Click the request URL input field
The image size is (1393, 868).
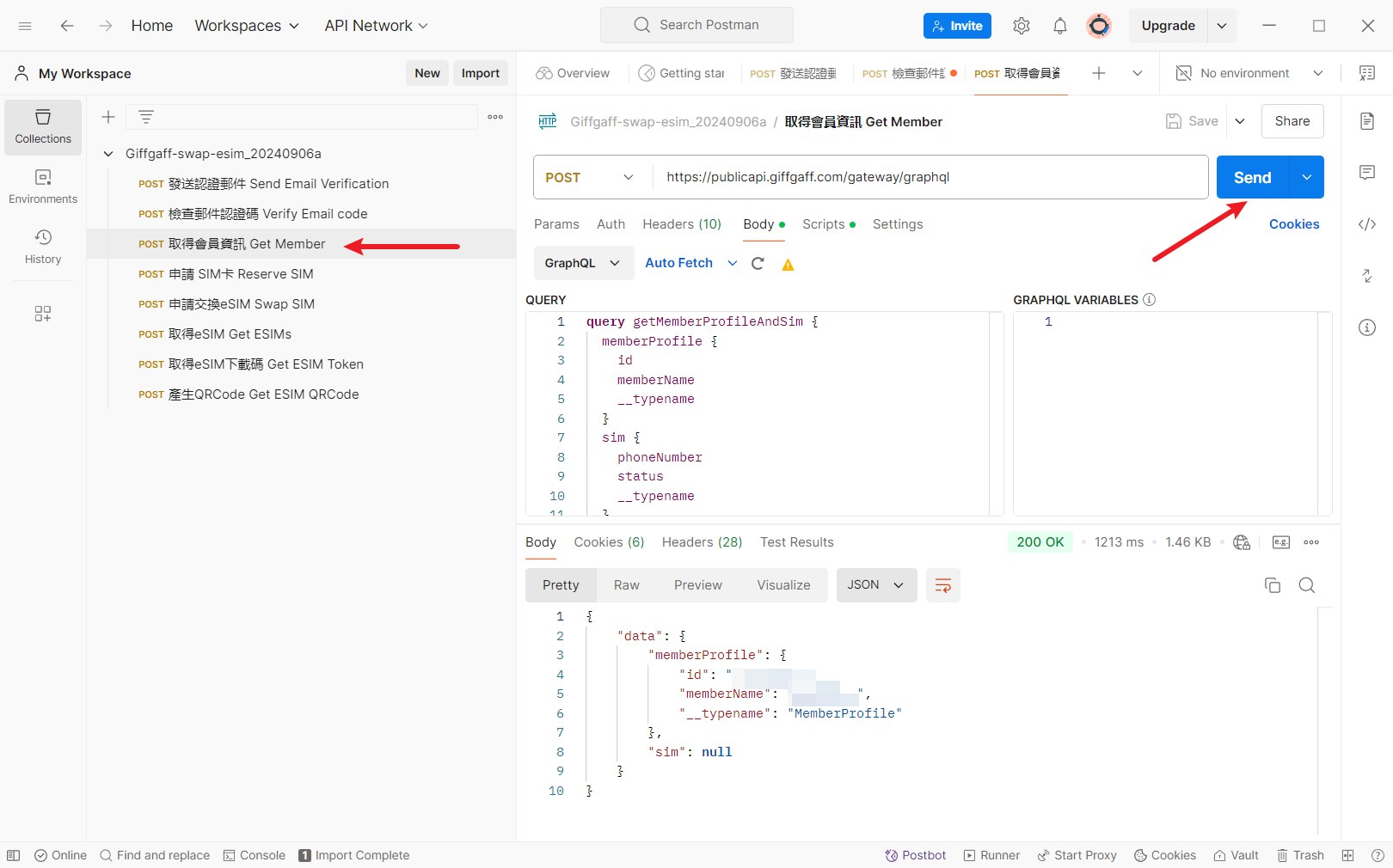929,177
